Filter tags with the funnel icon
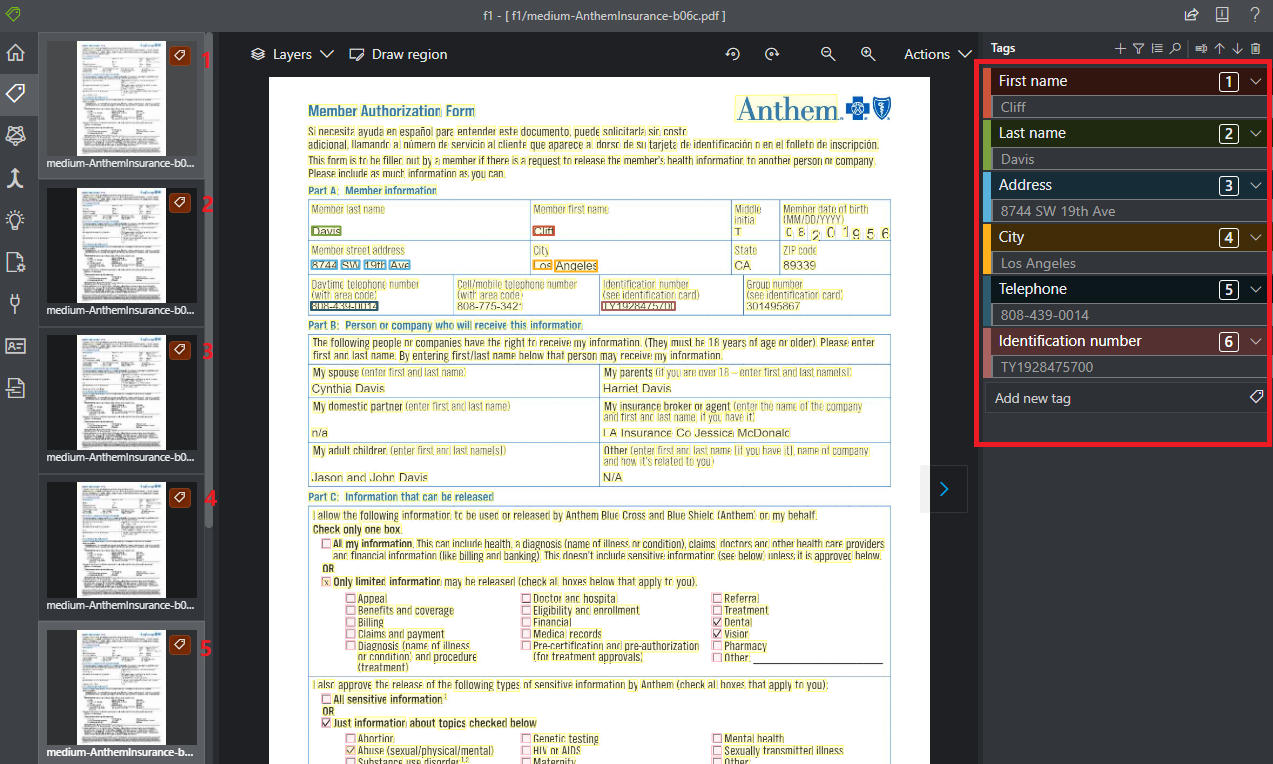The height and width of the screenshot is (764, 1273). tap(1138, 48)
